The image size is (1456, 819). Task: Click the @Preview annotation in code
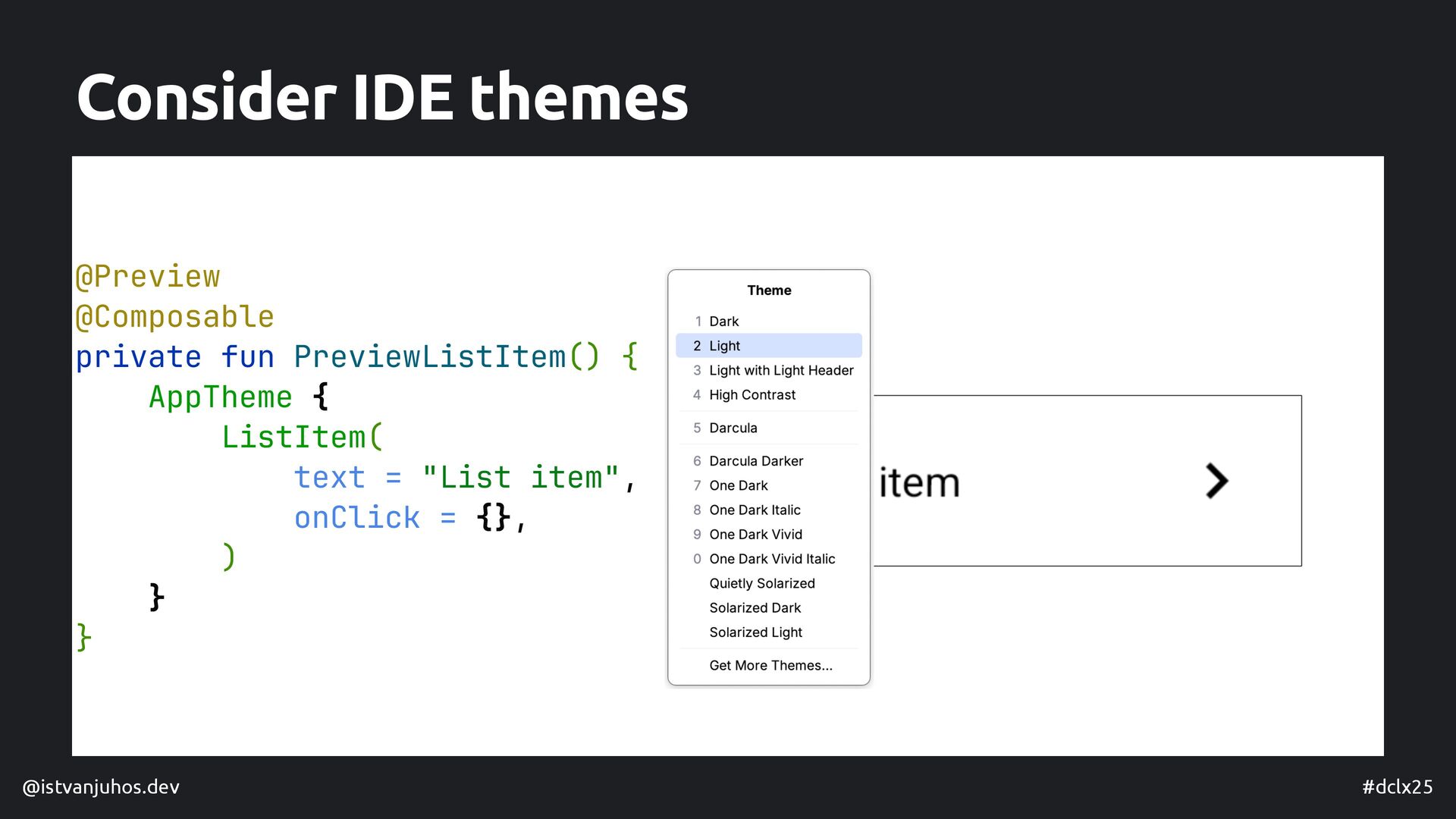[x=148, y=276]
